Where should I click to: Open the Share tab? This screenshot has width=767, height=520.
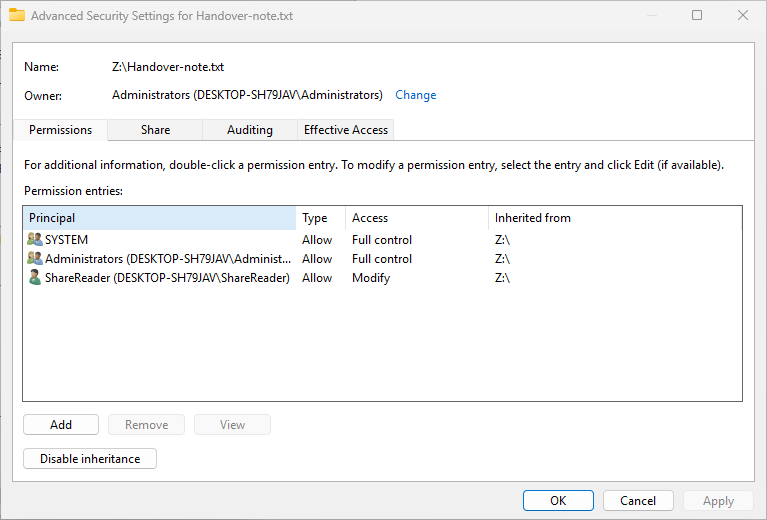155,130
